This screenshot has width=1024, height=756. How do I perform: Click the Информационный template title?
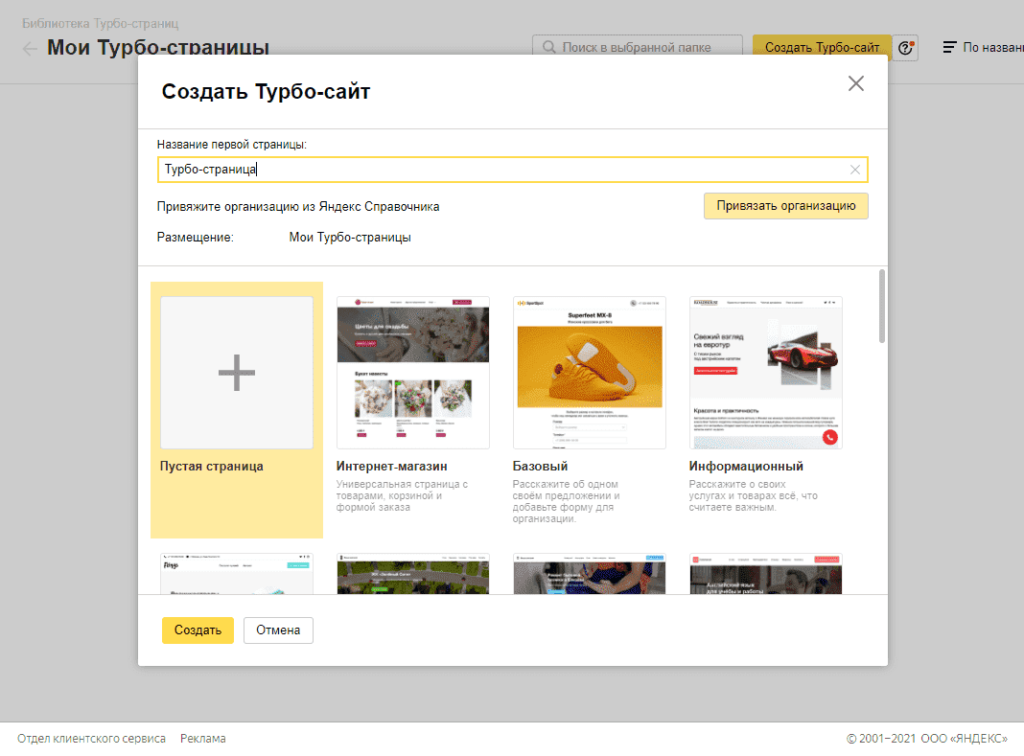pyautogui.click(x=746, y=466)
